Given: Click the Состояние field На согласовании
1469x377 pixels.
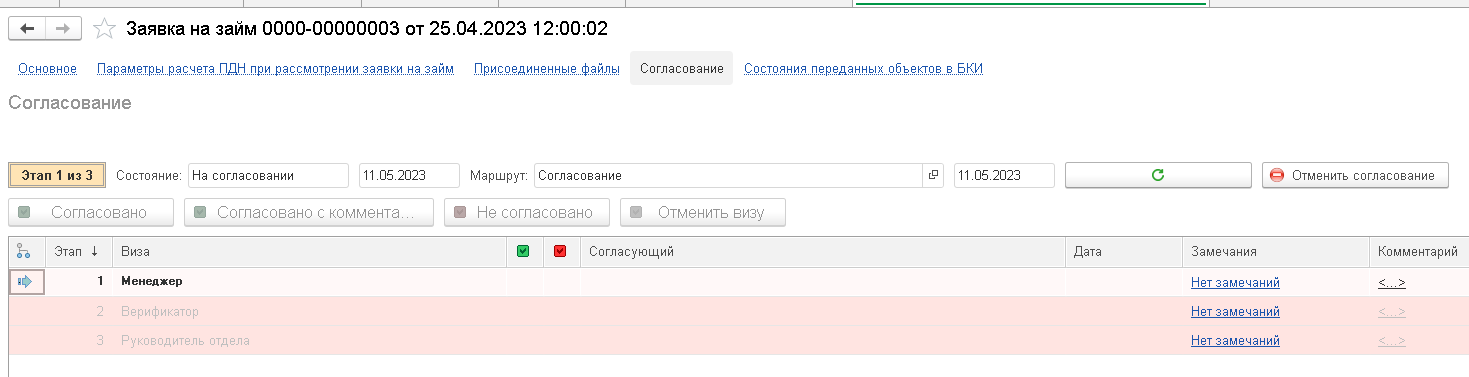Looking at the screenshot, I should (x=268, y=175).
